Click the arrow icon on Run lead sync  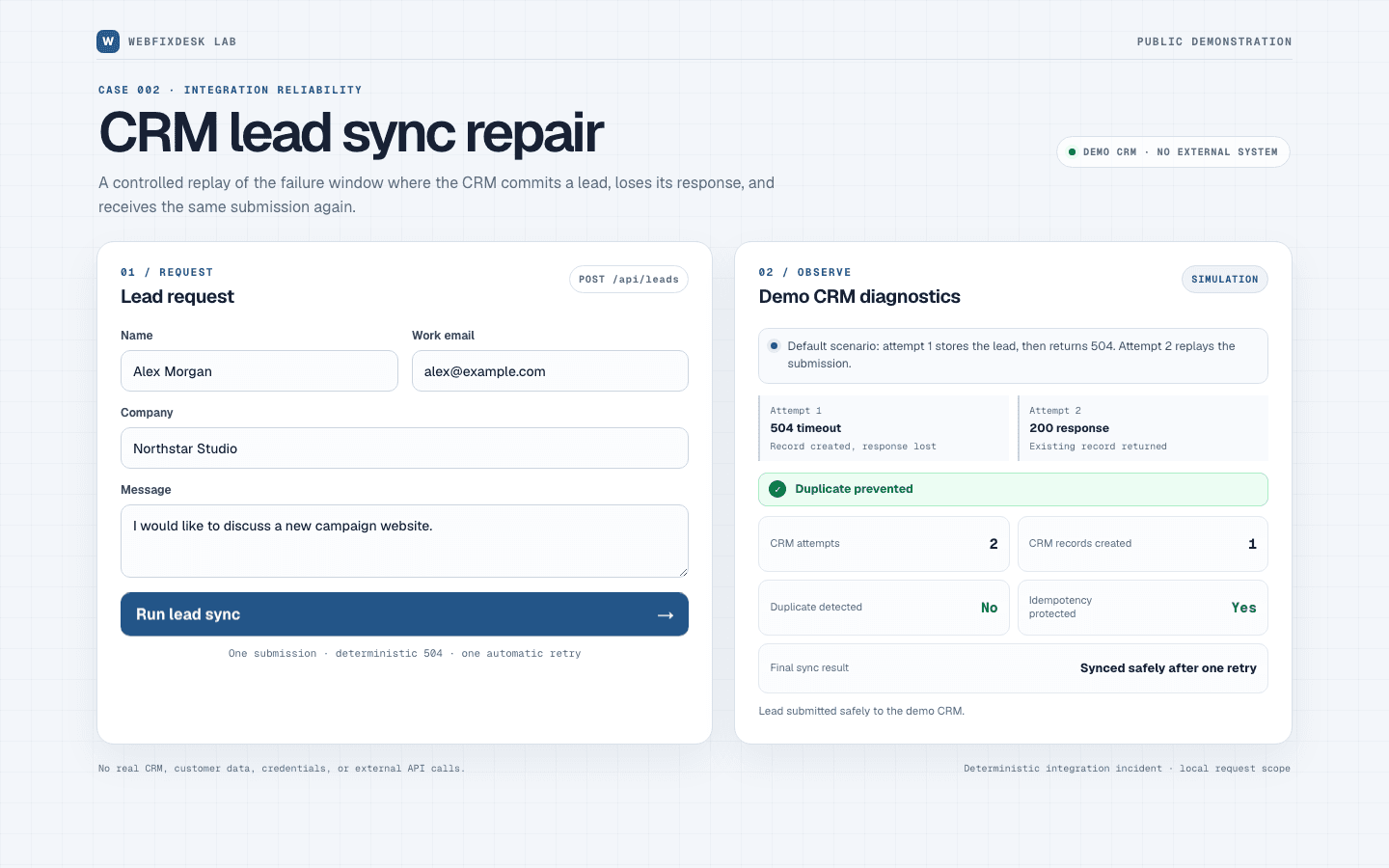point(666,615)
